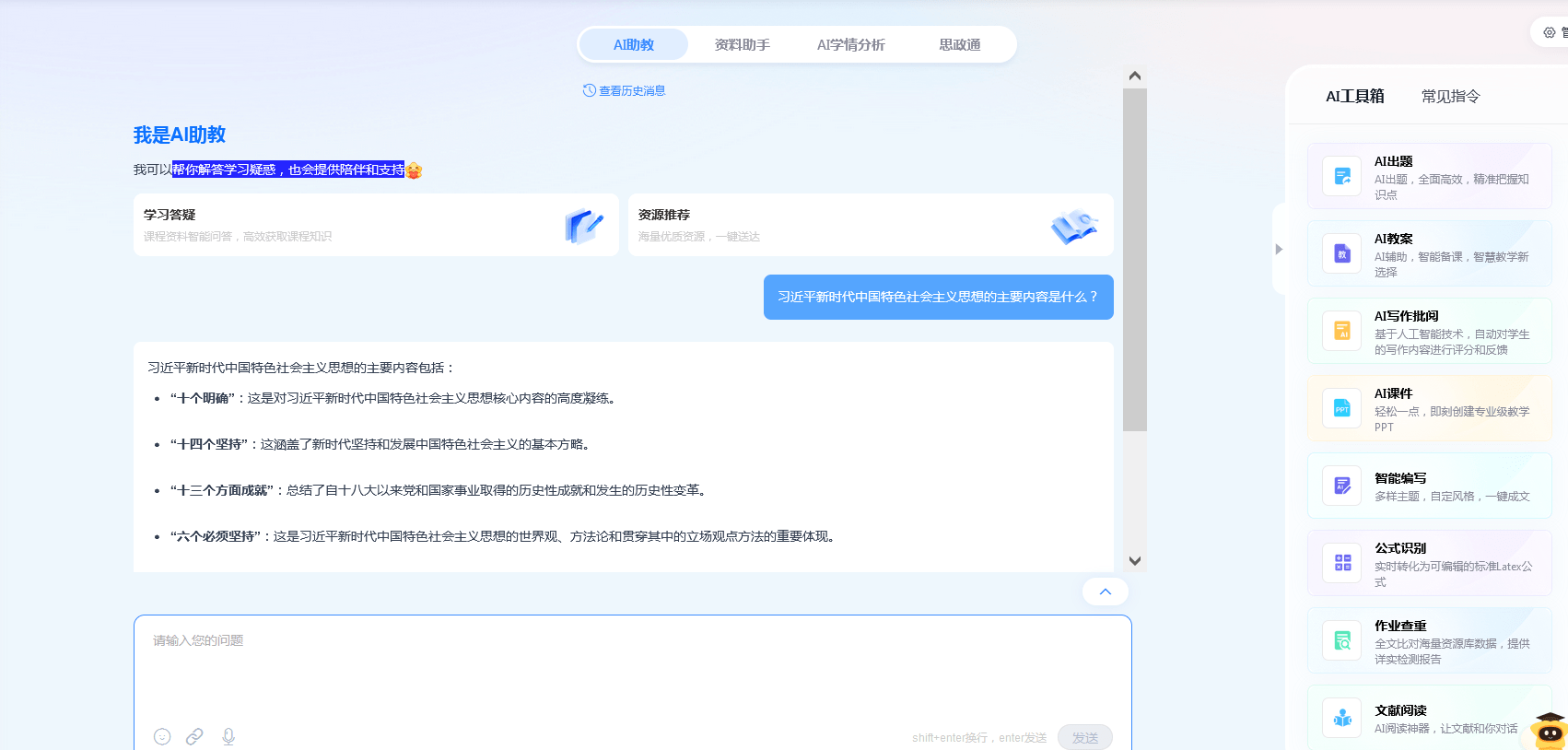1568x750 pixels.
Task: Open the 公式识别 tool icon
Action: coord(1342,563)
